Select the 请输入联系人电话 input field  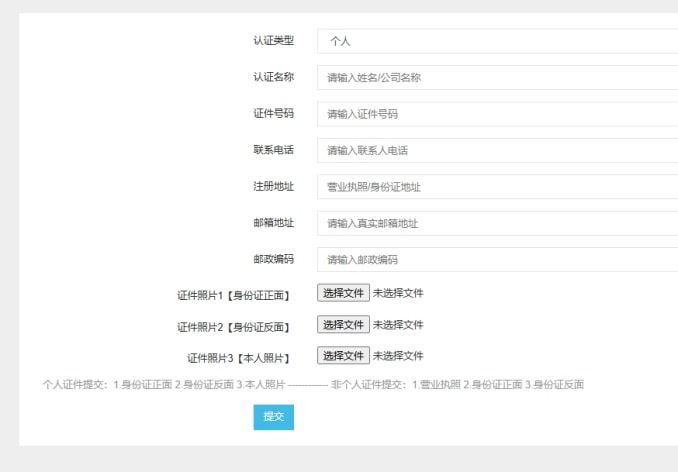point(497,150)
